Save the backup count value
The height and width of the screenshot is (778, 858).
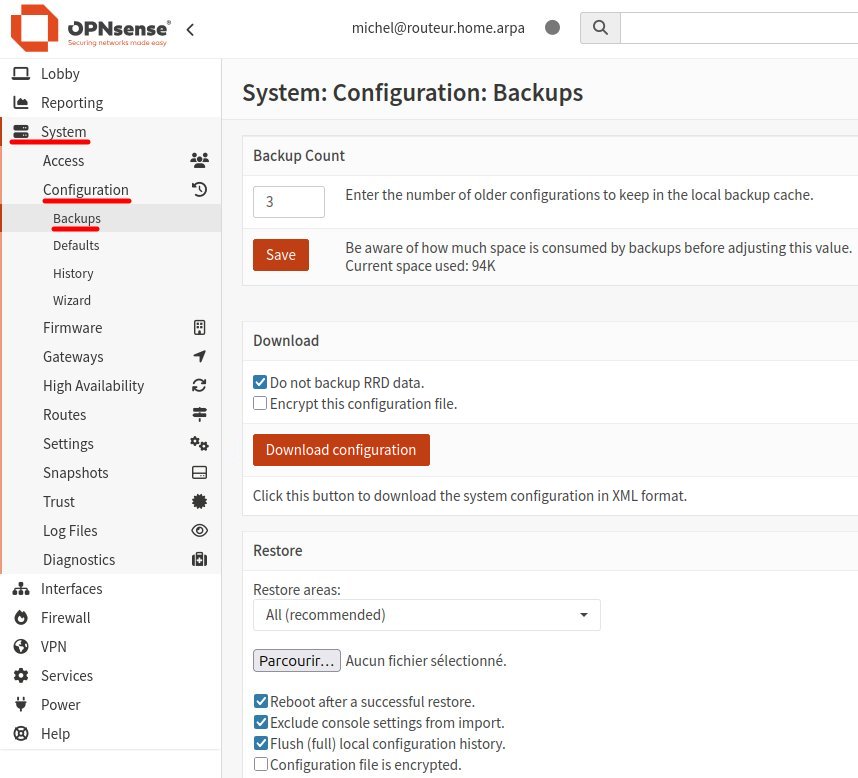pos(280,255)
